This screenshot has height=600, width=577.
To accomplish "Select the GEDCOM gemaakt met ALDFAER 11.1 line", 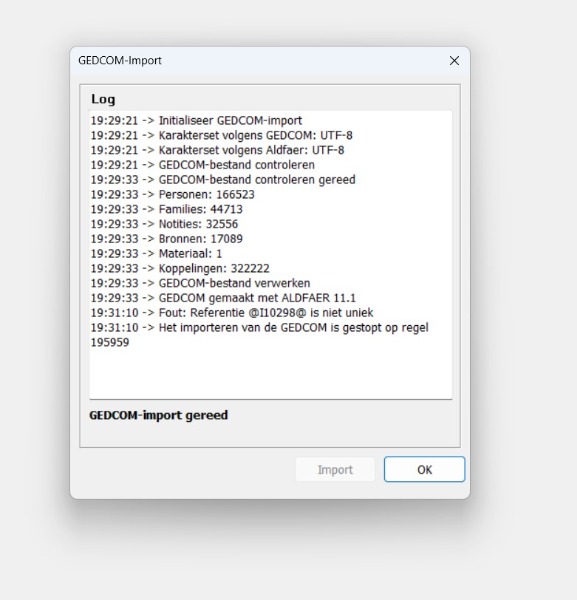I will pyautogui.click(x=223, y=298).
